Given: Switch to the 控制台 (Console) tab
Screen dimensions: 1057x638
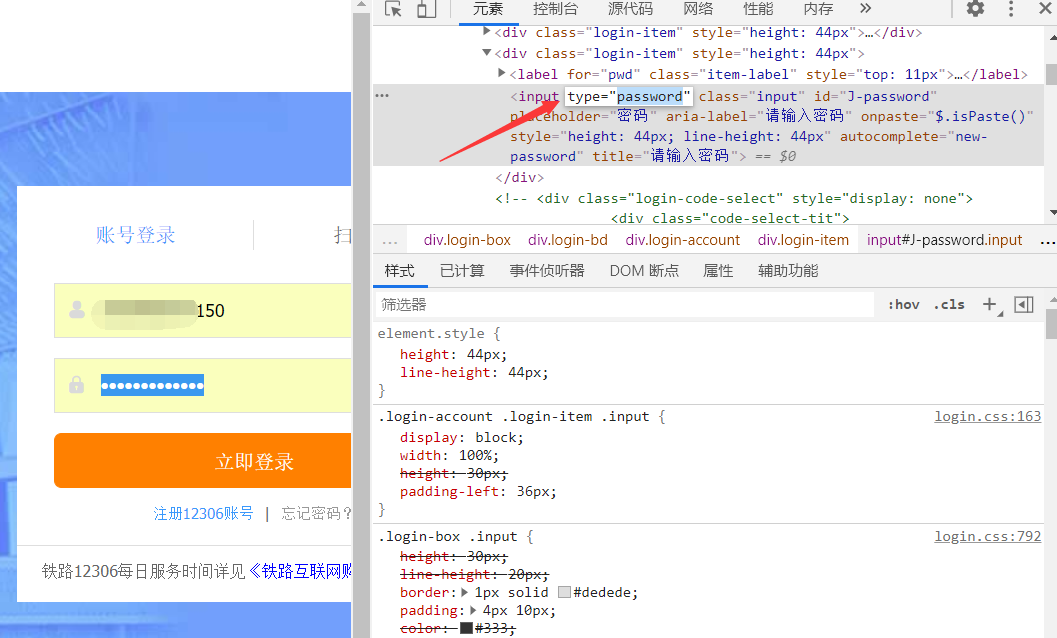Looking at the screenshot, I should click(x=555, y=9).
